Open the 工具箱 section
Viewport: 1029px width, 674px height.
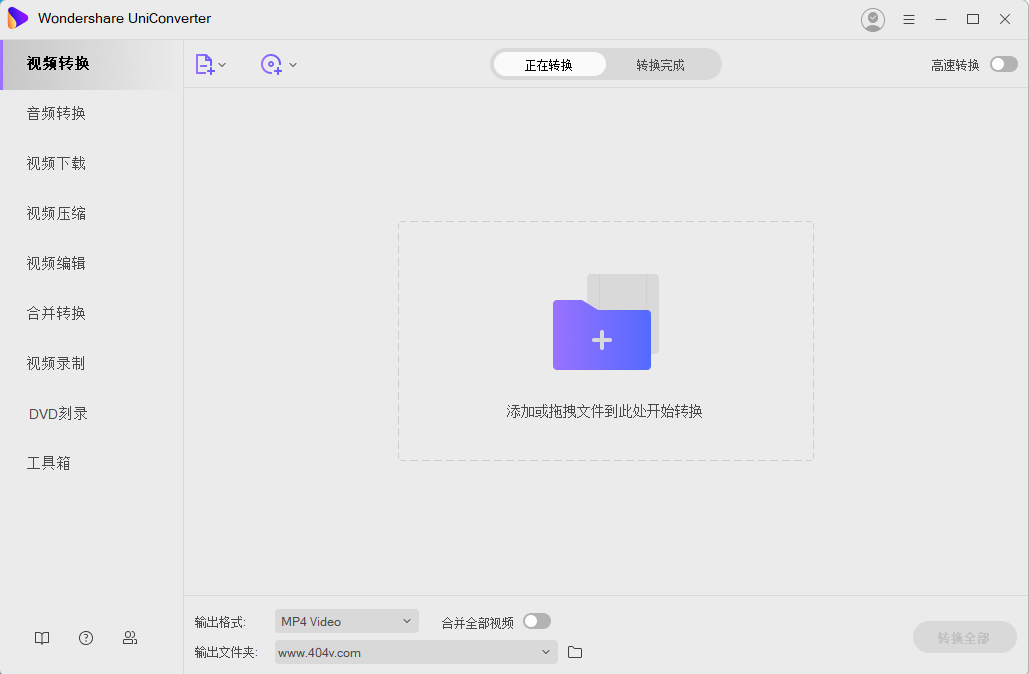click(47, 462)
